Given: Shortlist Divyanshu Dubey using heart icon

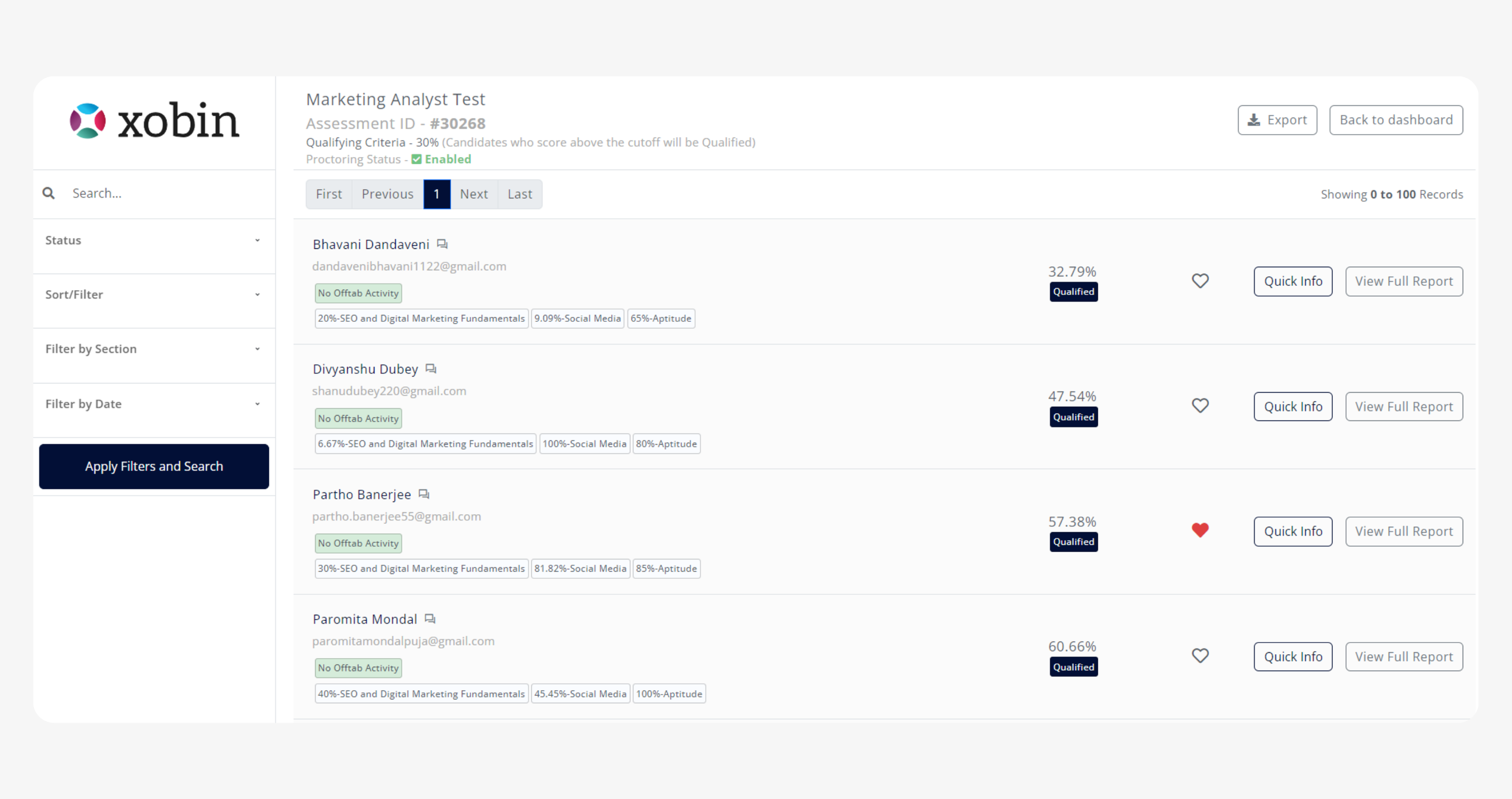Looking at the screenshot, I should pos(1200,406).
